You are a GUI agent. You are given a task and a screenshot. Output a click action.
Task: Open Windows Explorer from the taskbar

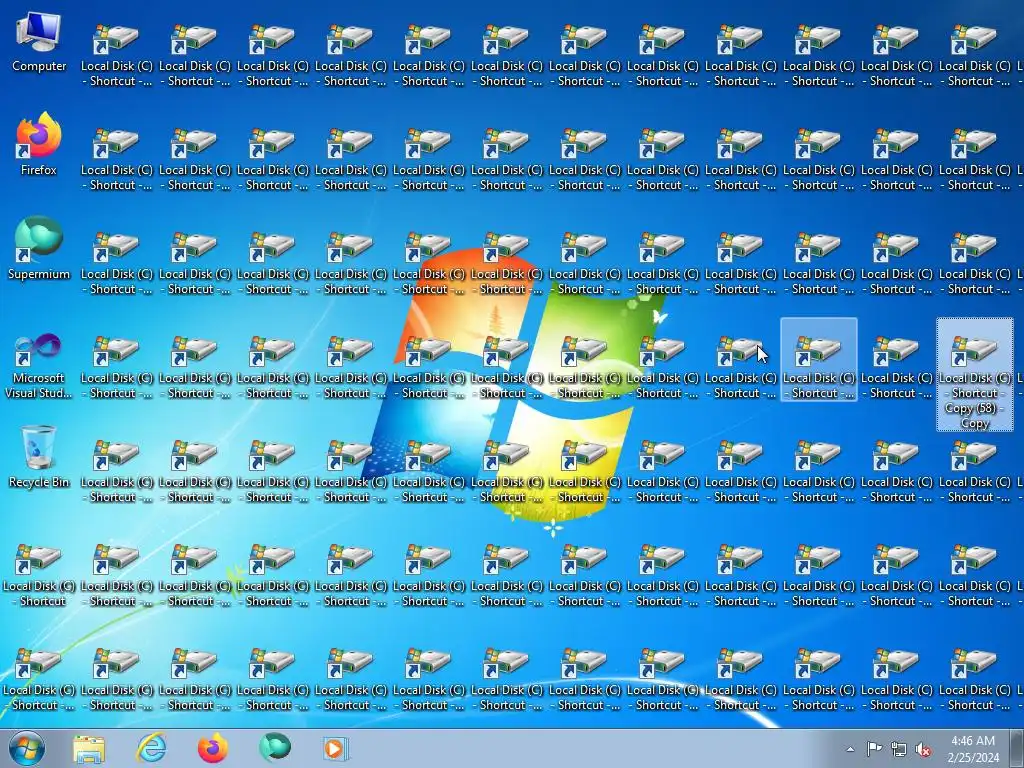coord(89,749)
